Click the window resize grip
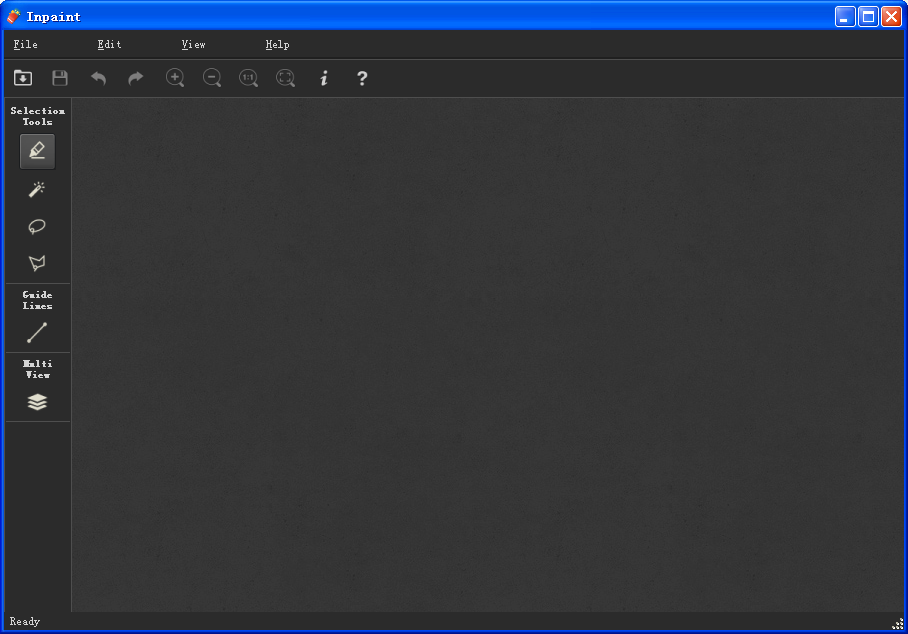 (898, 624)
